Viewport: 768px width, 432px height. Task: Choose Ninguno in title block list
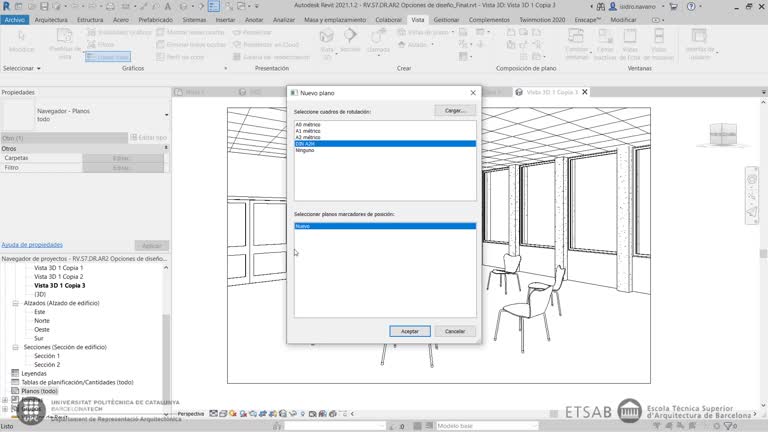point(305,150)
